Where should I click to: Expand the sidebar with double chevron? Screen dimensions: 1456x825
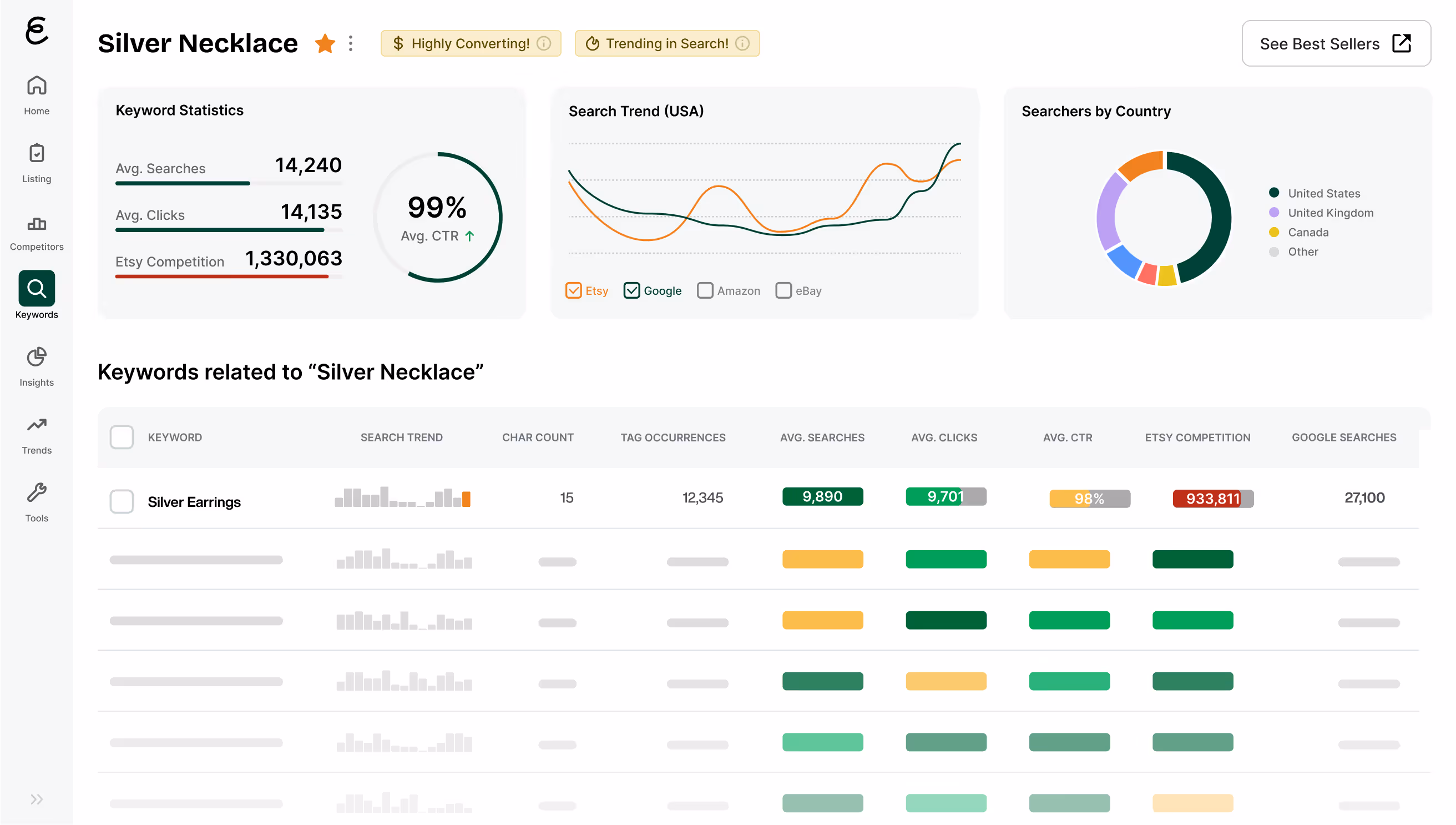tap(37, 799)
